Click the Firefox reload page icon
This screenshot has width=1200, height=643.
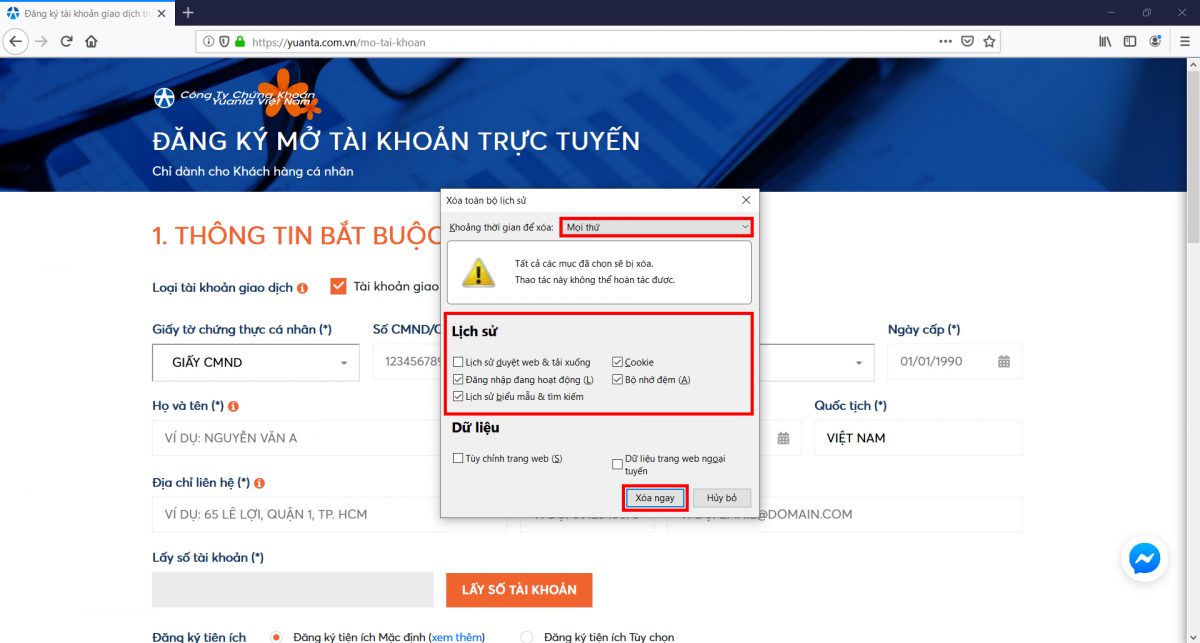(66, 41)
